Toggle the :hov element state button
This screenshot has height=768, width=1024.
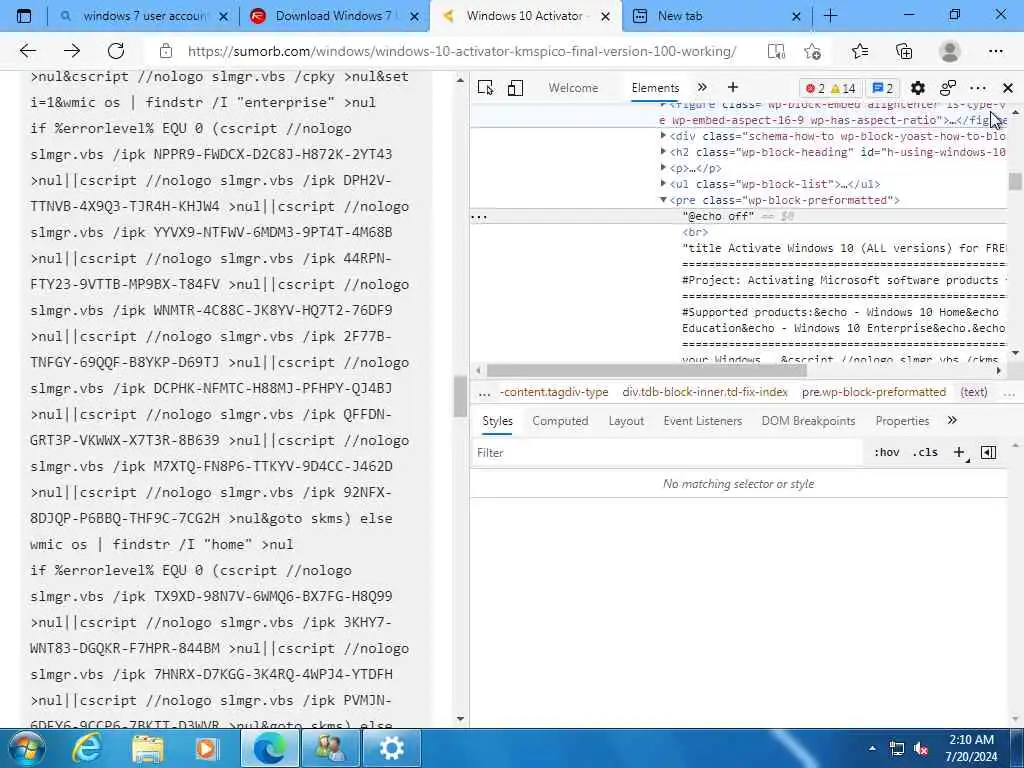point(886,453)
